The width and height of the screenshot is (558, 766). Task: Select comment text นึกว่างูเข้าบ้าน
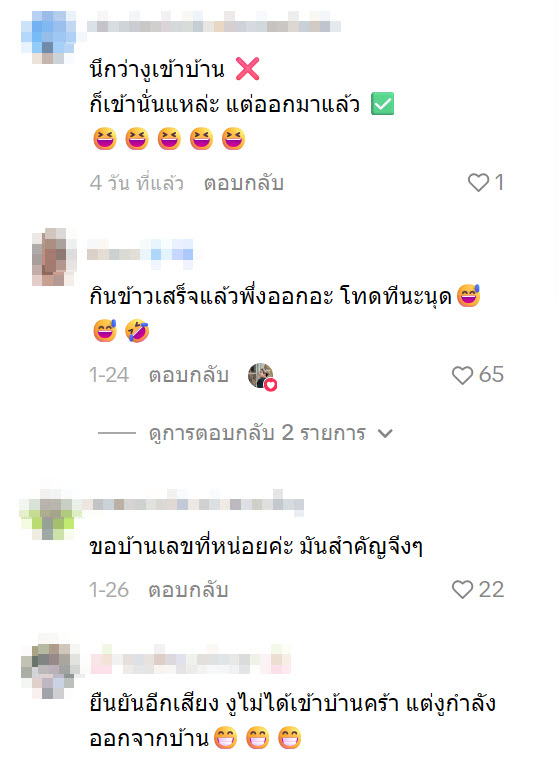point(157,69)
